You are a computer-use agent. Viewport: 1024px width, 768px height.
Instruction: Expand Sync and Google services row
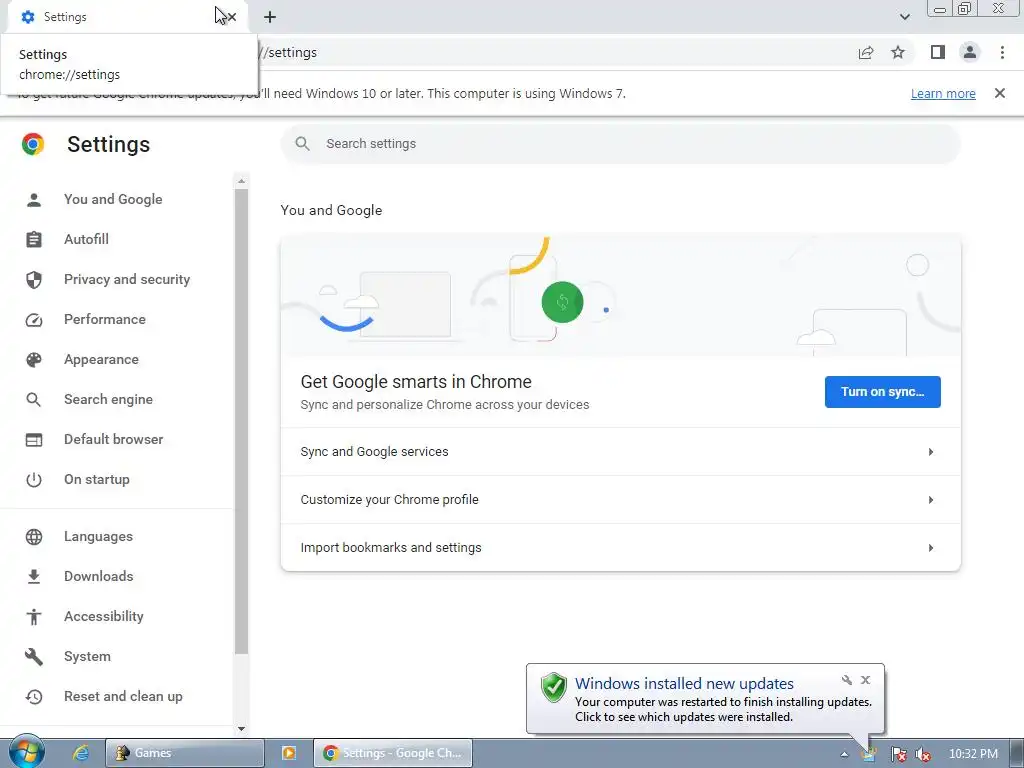pos(620,452)
